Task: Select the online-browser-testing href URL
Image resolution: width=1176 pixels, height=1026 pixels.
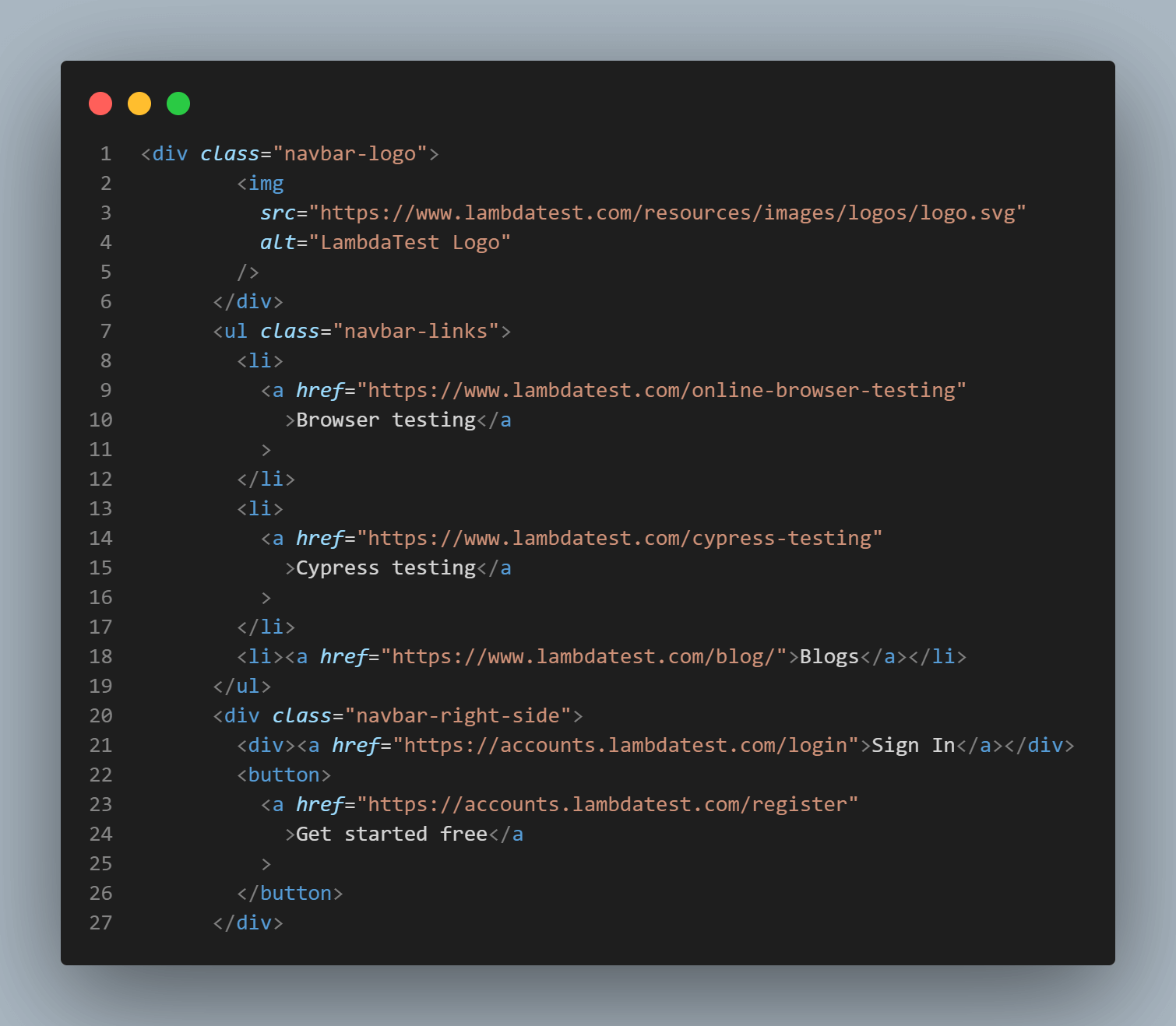Action: tap(661, 391)
